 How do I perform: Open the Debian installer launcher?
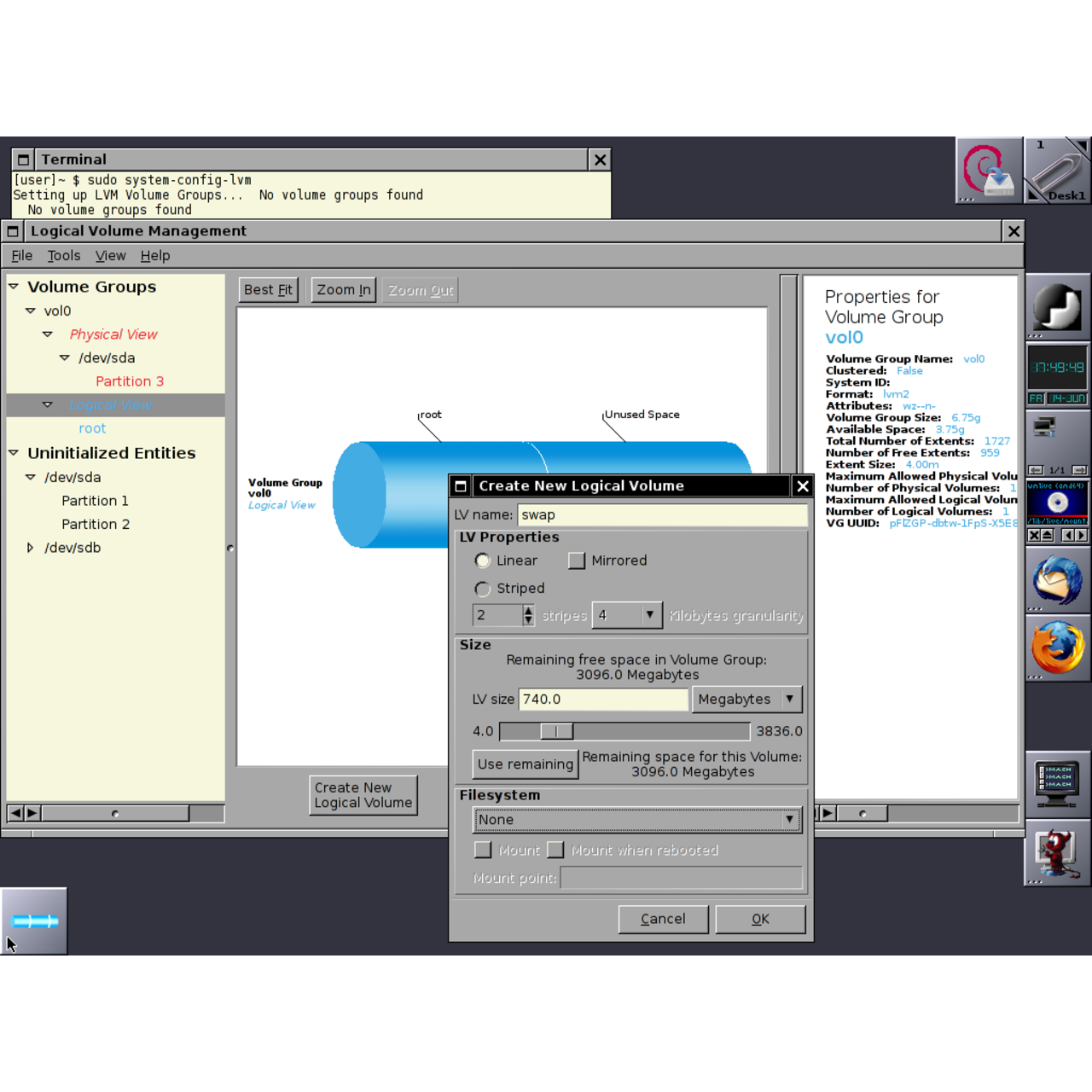(x=988, y=169)
